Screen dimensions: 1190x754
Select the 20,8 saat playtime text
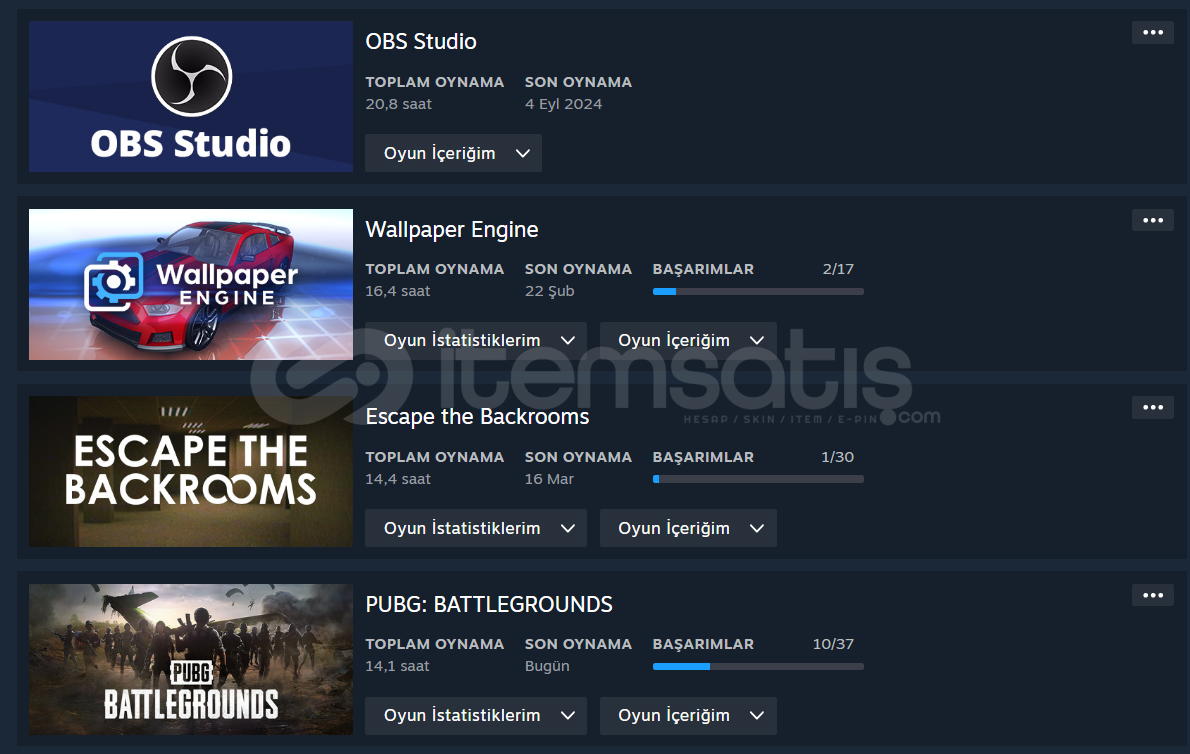[398, 104]
